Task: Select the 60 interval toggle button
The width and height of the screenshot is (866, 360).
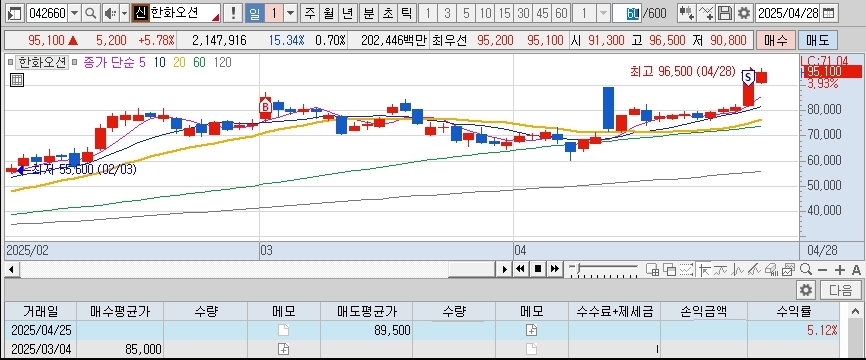Action: (x=561, y=13)
